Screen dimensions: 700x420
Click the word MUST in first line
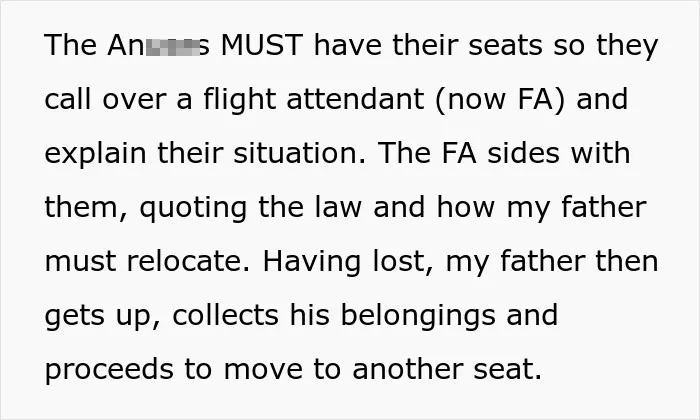point(262,46)
